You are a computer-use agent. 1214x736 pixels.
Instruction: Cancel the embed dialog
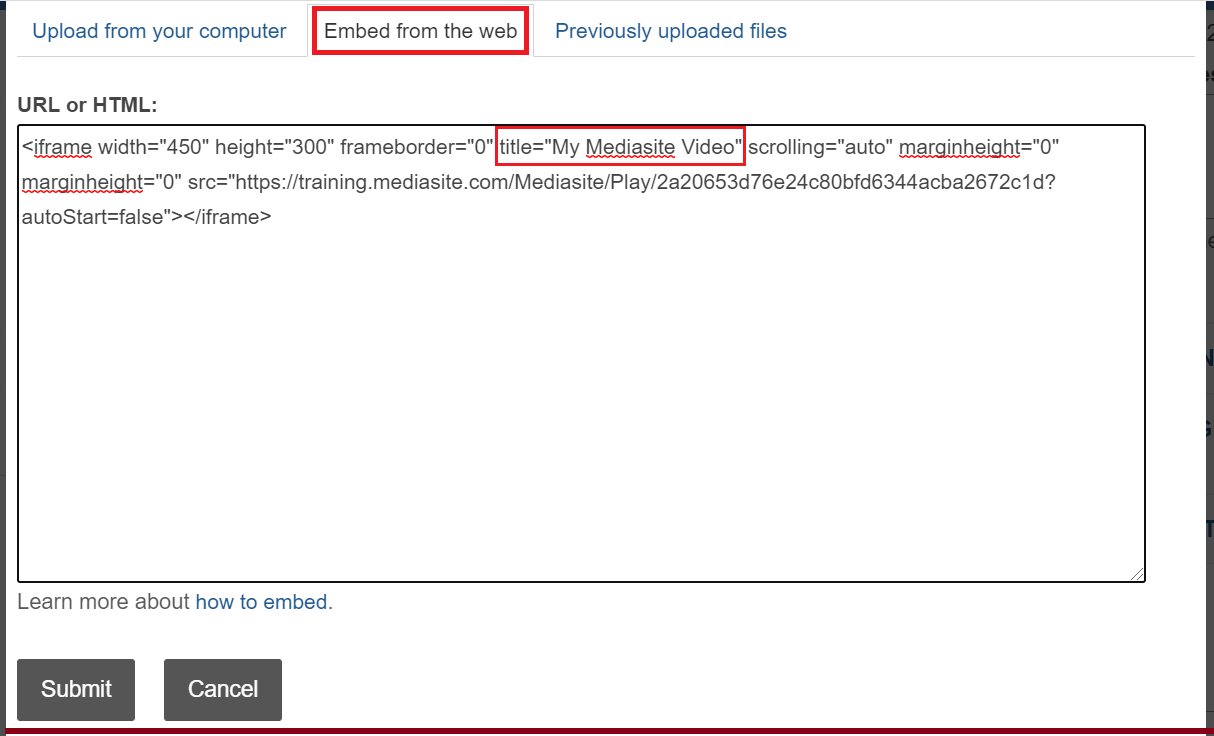point(223,689)
